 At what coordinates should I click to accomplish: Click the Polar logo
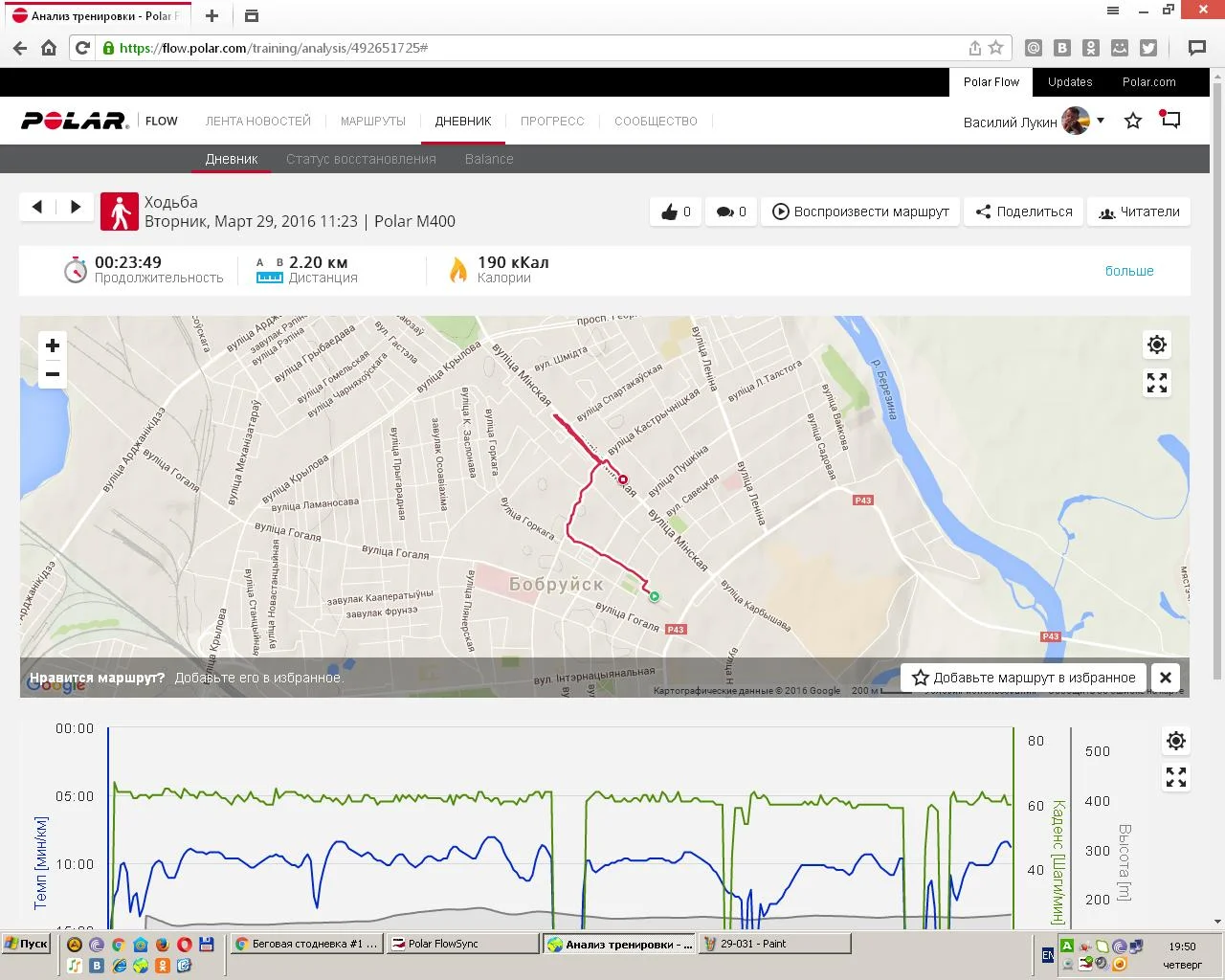point(75,121)
